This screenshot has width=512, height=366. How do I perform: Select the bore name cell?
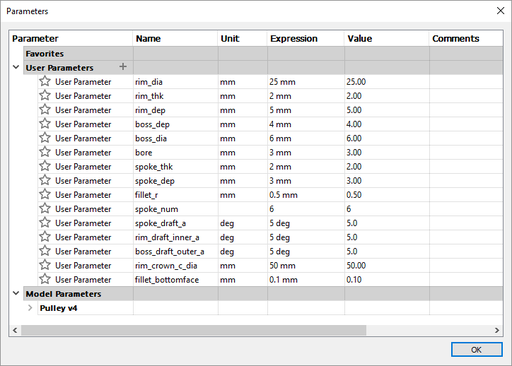tap(176, 152)
